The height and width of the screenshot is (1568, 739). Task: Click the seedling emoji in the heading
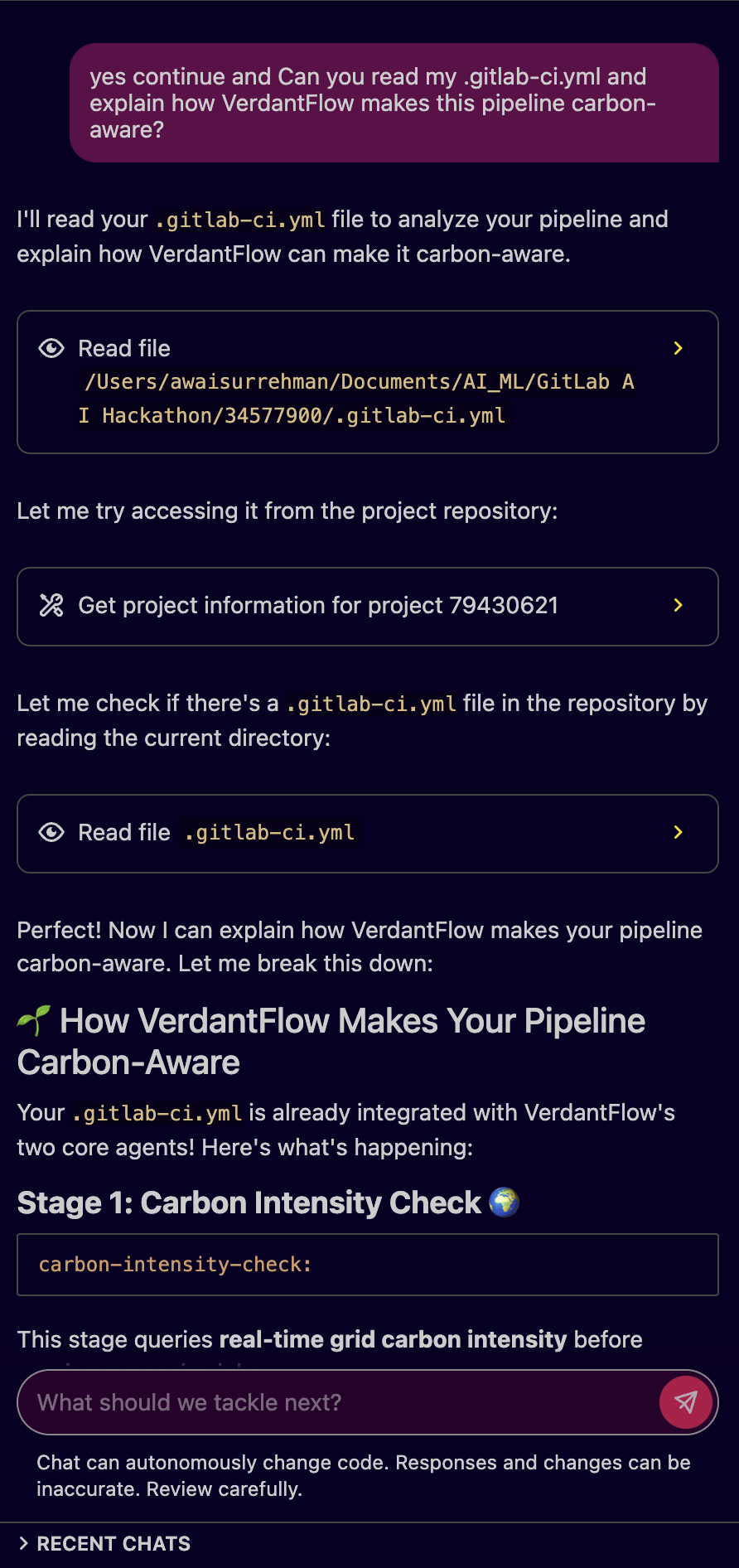pos(34,1021)
